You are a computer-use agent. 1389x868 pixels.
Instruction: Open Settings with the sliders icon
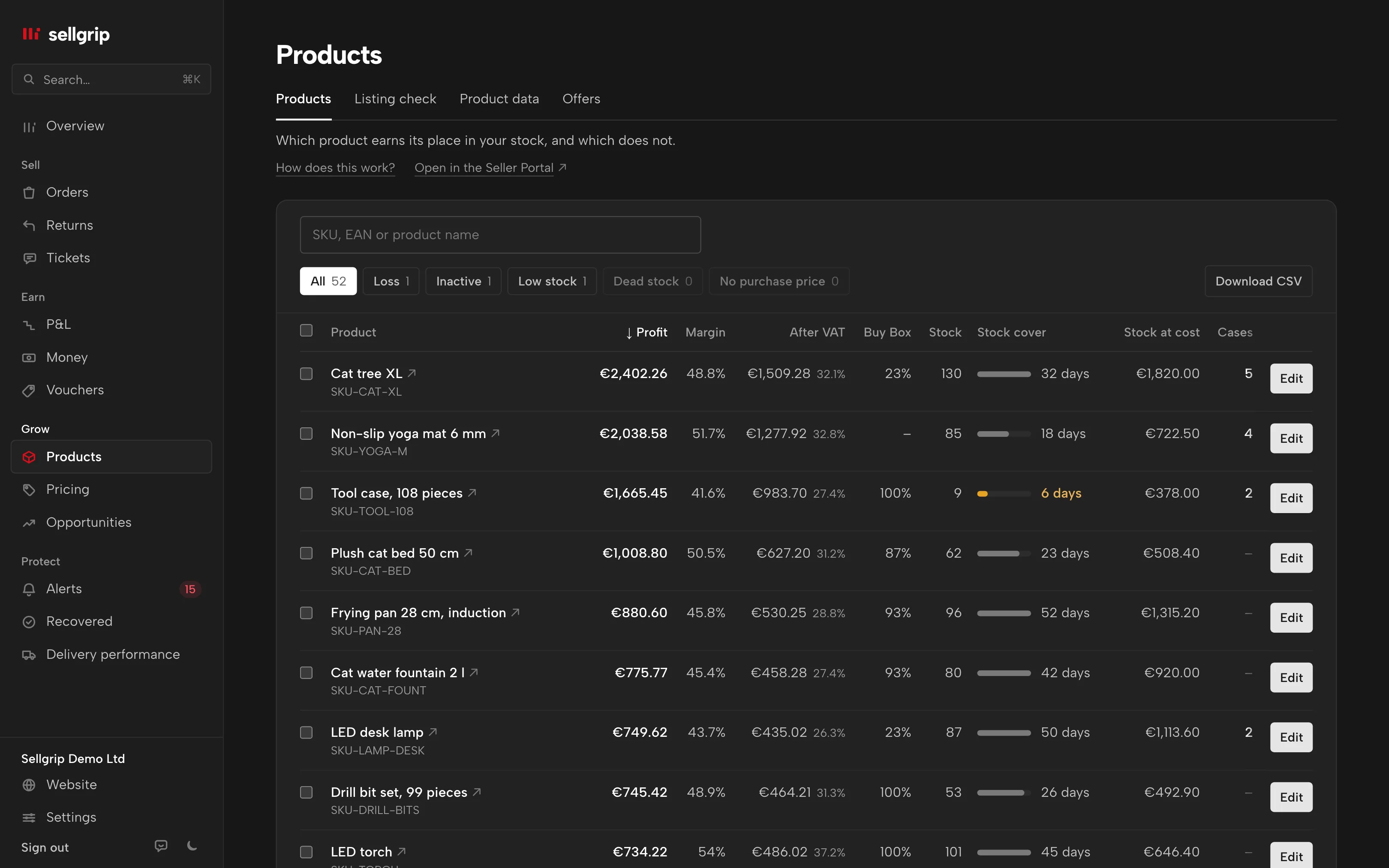29,817
